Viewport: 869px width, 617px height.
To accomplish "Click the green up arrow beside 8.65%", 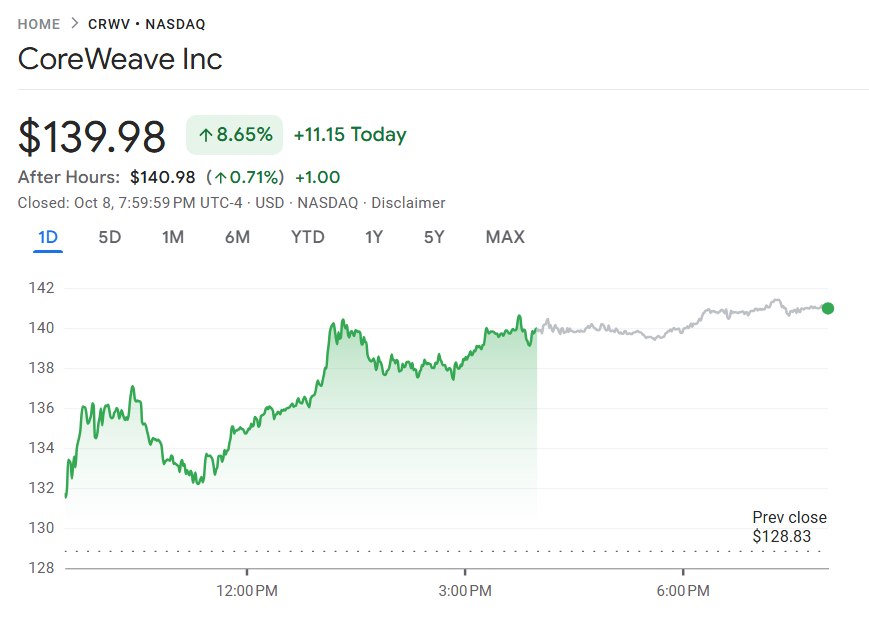I will (205, 135).
